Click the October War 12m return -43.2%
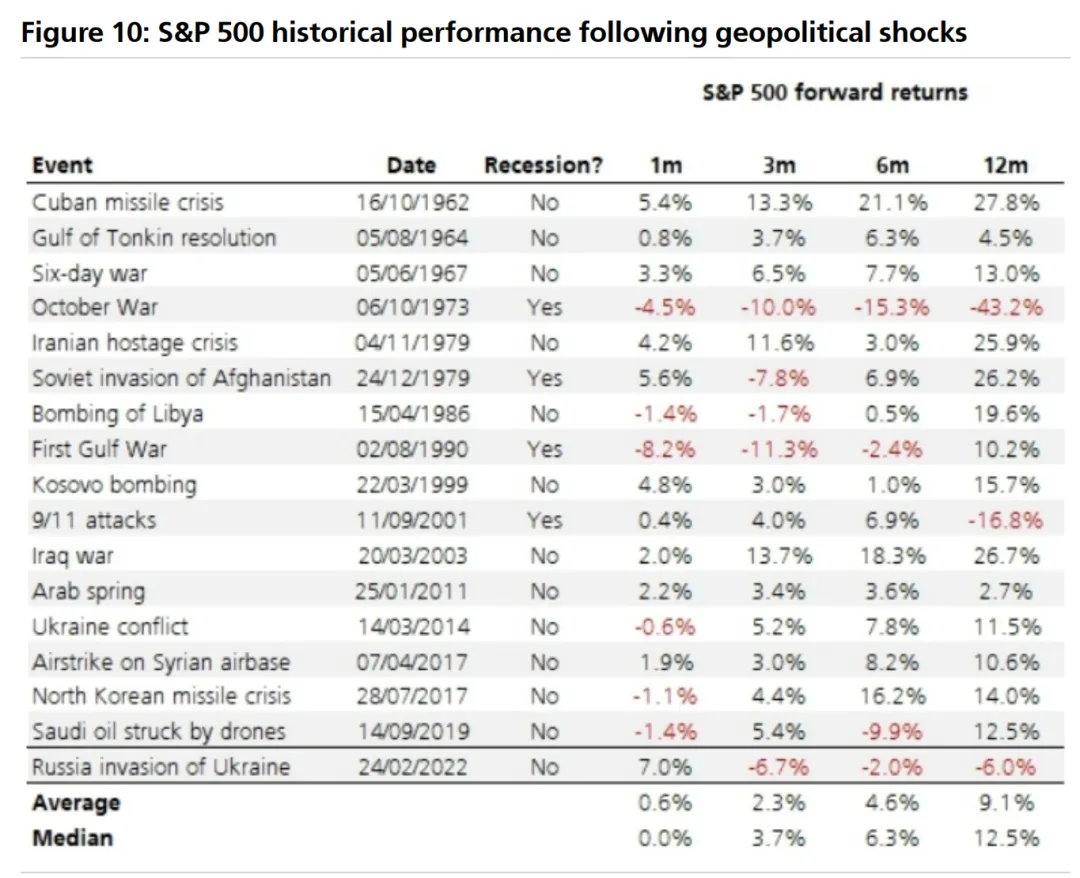This screenshot has width=1080, height=878. [1006, 308]
